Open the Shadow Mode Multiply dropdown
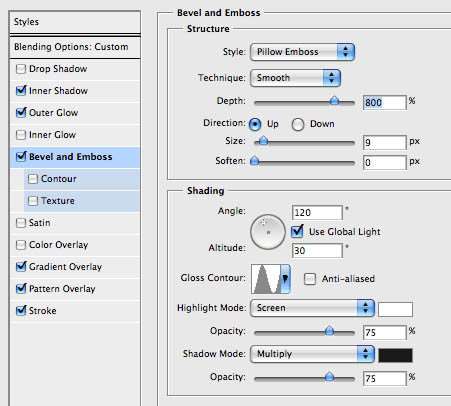 pyautogui.click(x=312, y=354)
